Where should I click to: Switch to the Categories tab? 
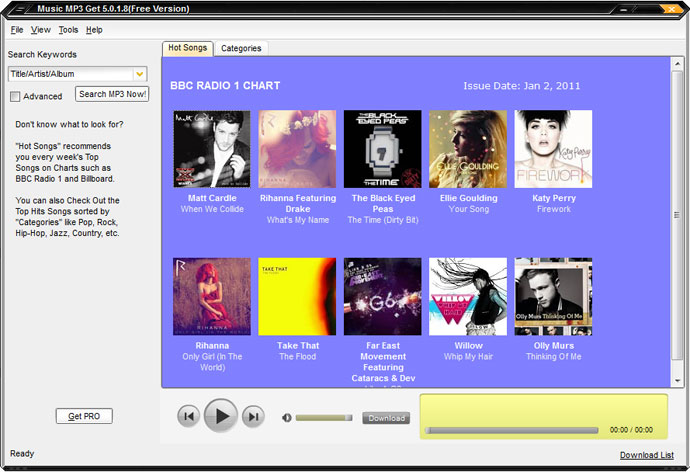click(241, 48)
